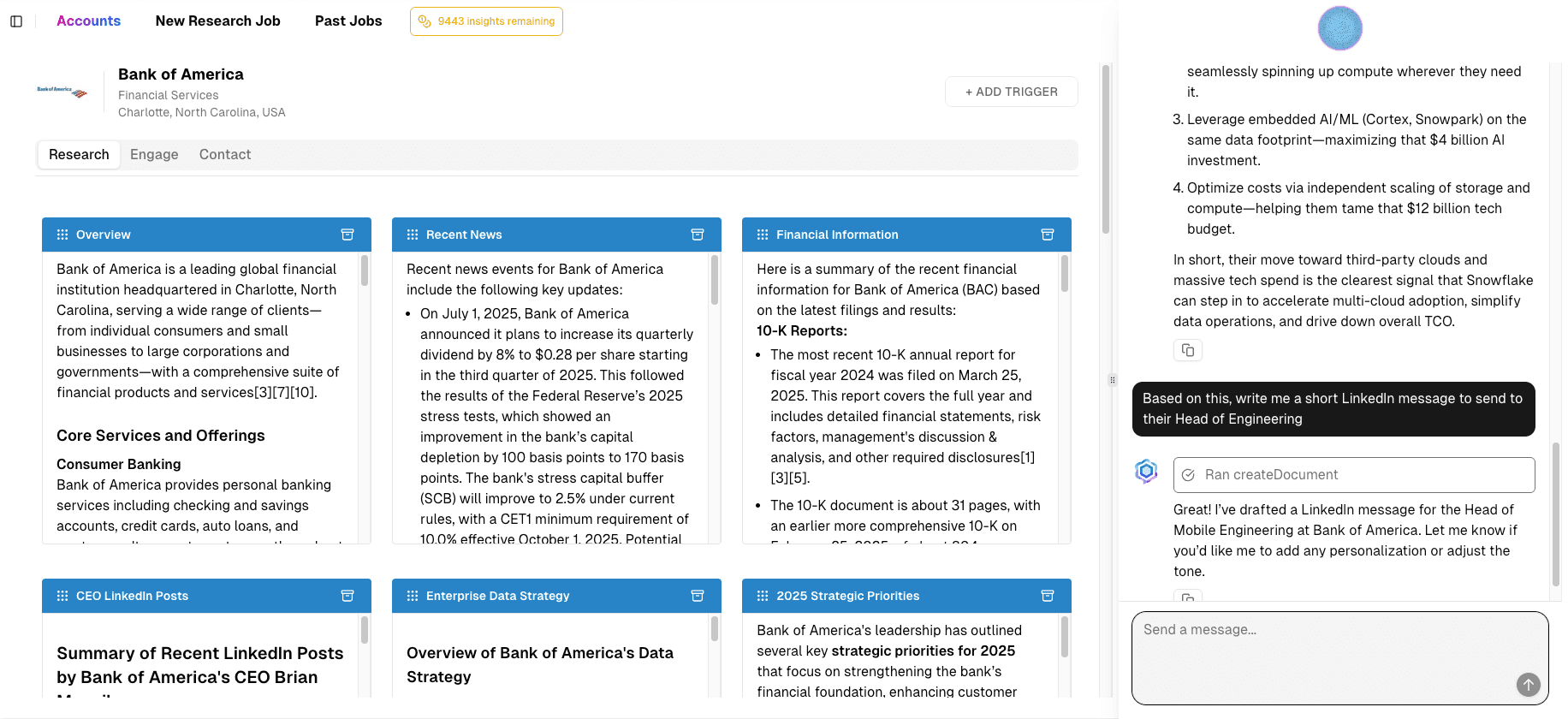Open Past Jobs
1568x719 pixels.
348,21
